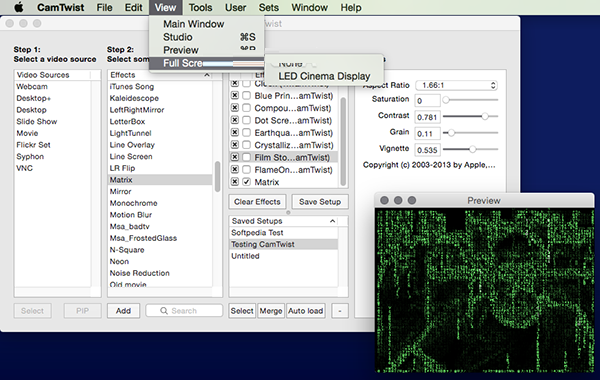Adjust the Contrast slider handle

click(485, 116)
